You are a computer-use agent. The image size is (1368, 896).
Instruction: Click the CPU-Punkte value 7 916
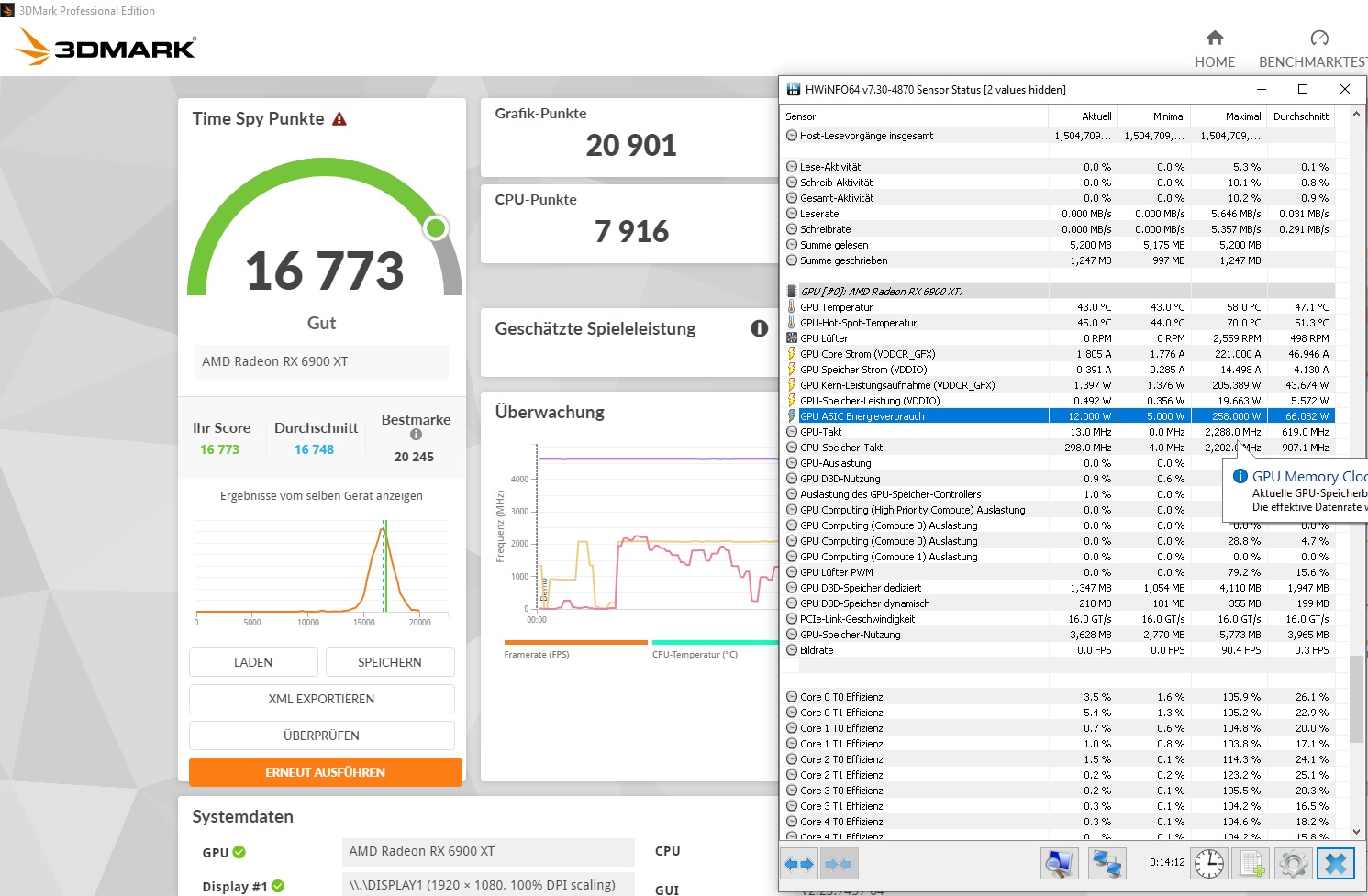pyautogui.click(x=631, y=231)
